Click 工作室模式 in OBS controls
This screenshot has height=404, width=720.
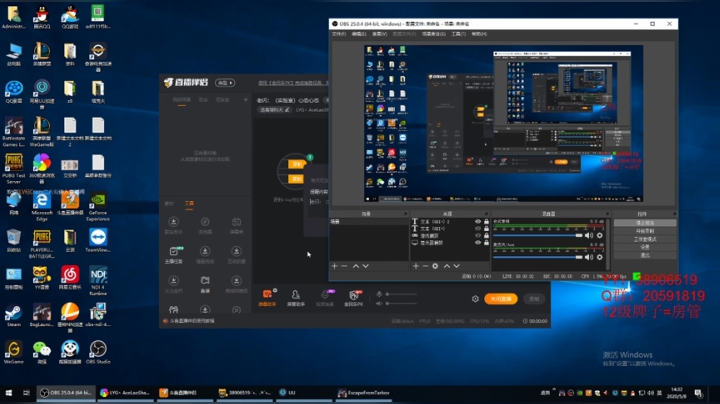point(645,239)
